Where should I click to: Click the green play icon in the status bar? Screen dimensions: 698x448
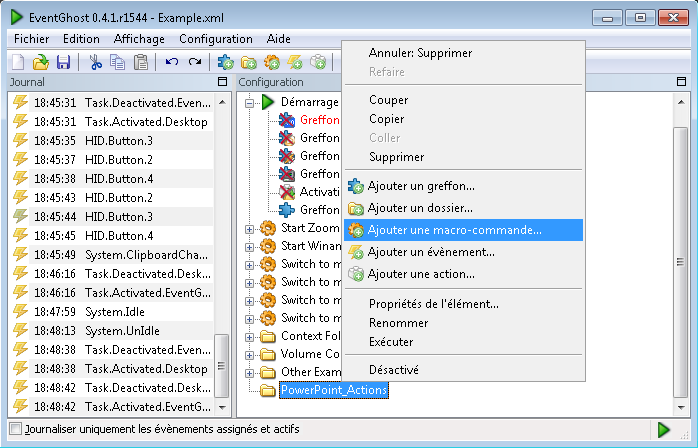663,430
